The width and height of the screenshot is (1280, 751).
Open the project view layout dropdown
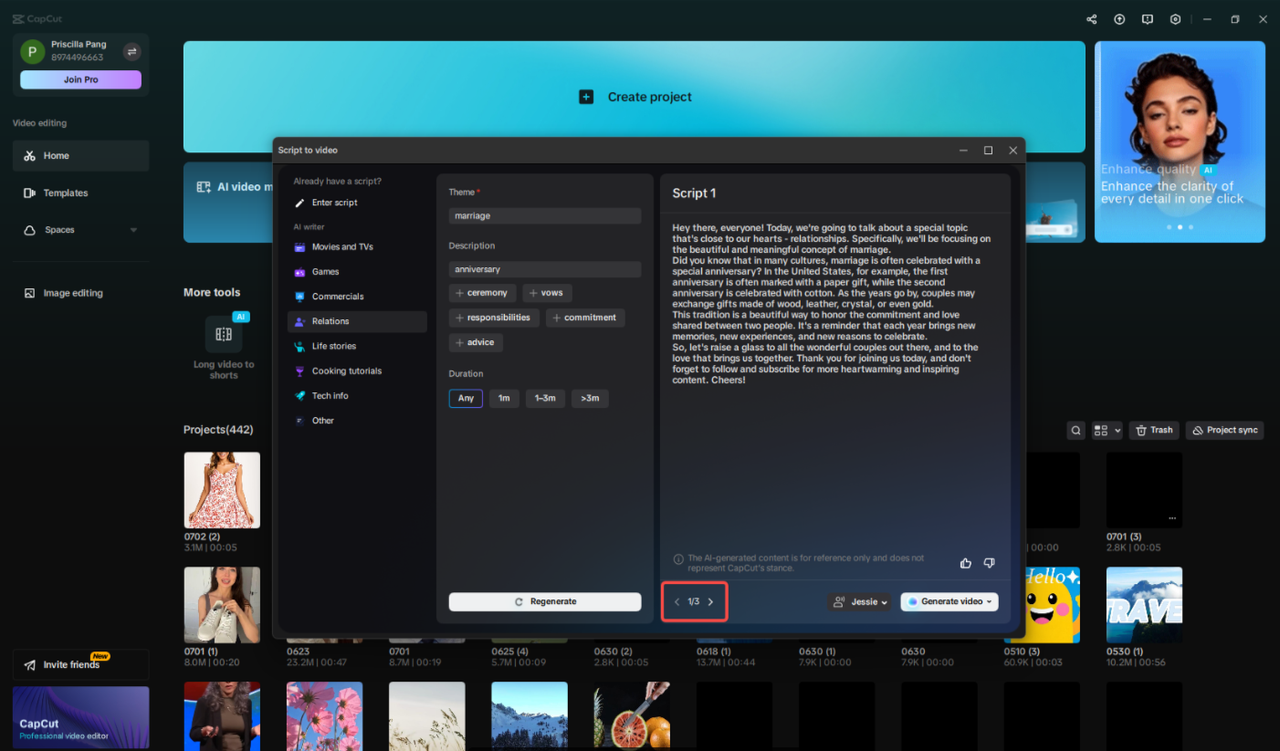(x=1107, y=430)
